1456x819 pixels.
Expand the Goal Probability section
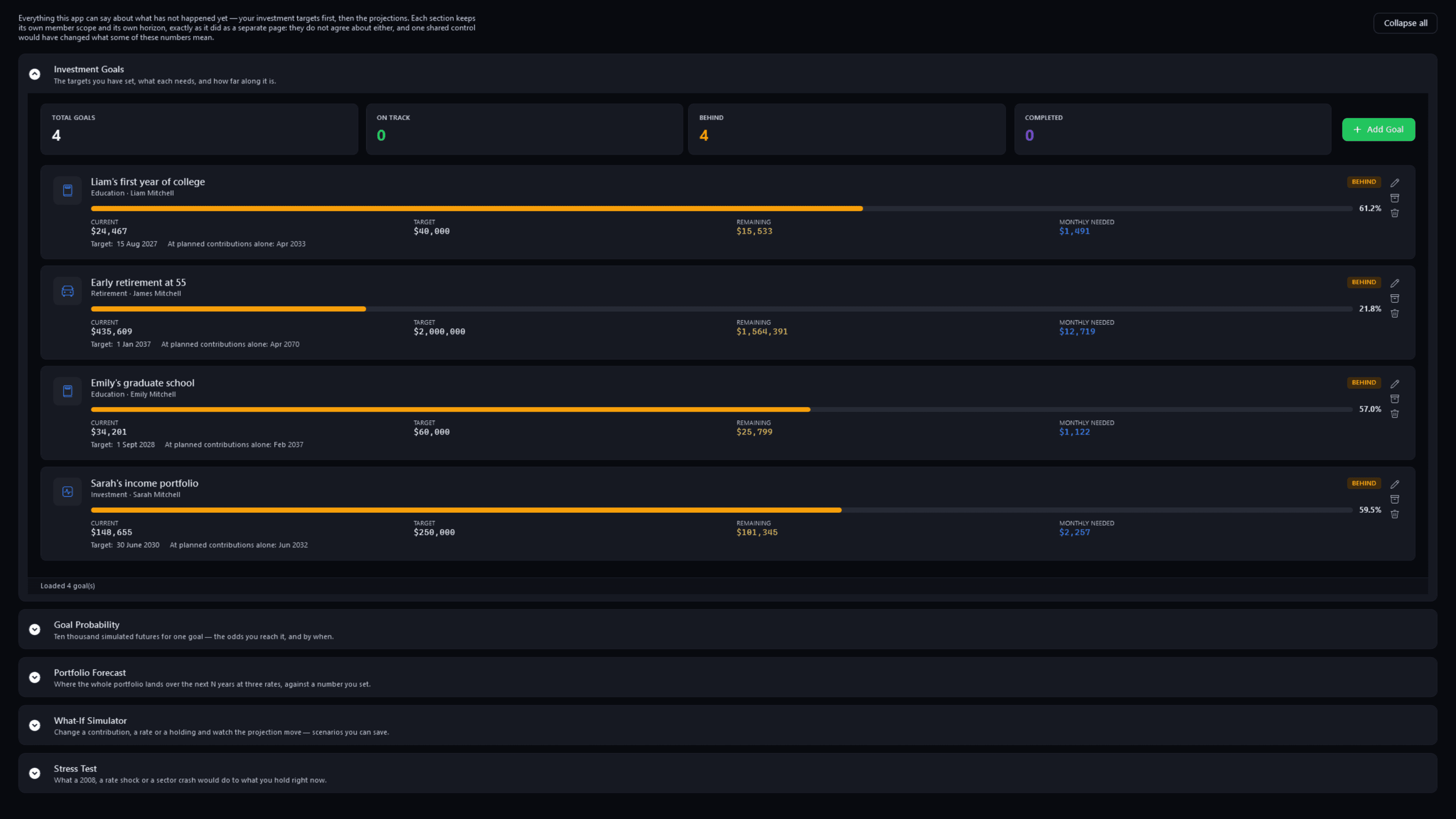pos(34,629)
